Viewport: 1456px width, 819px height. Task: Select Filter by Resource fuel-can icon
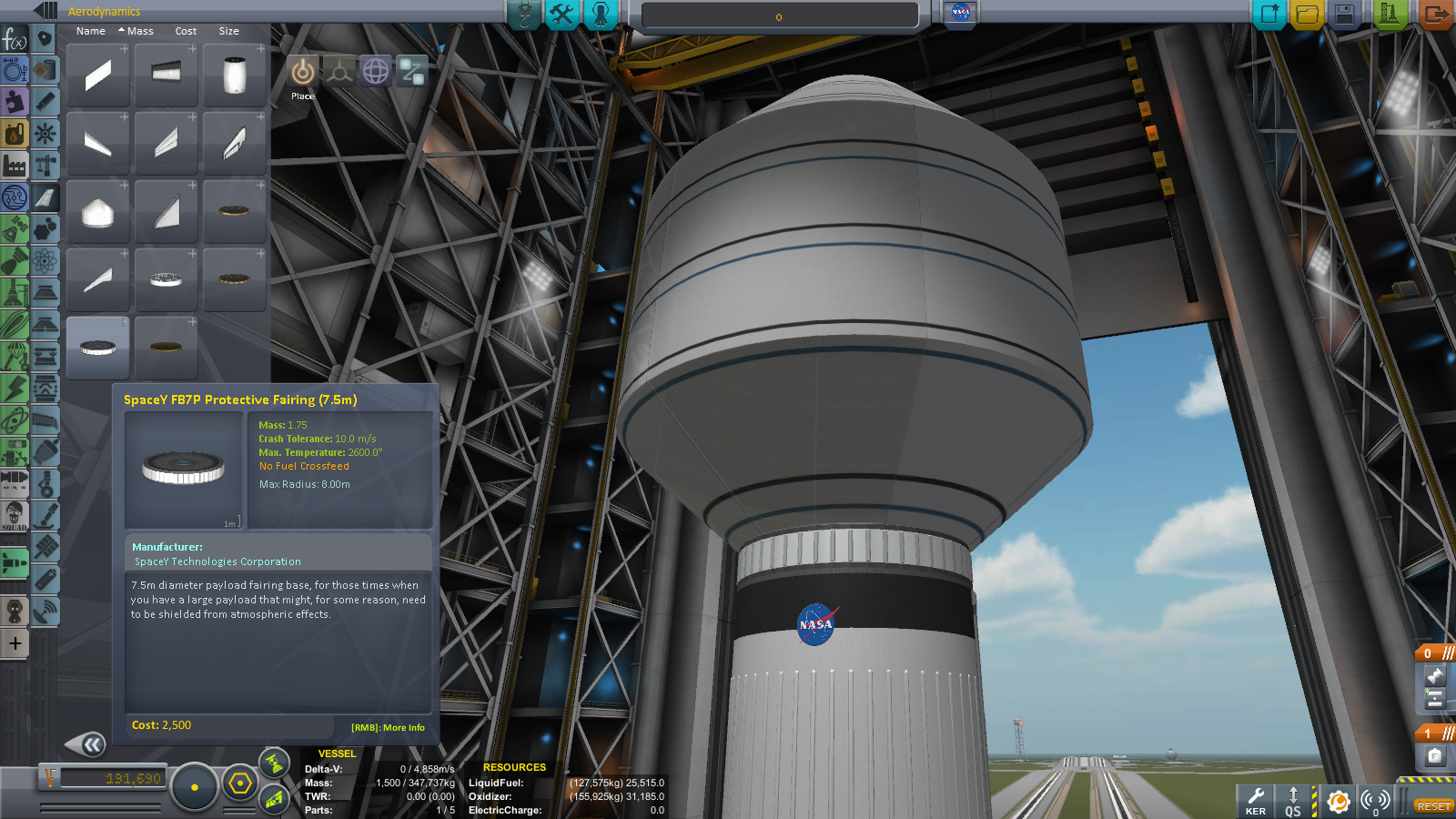pyautogui.click(x=15, y=134)
